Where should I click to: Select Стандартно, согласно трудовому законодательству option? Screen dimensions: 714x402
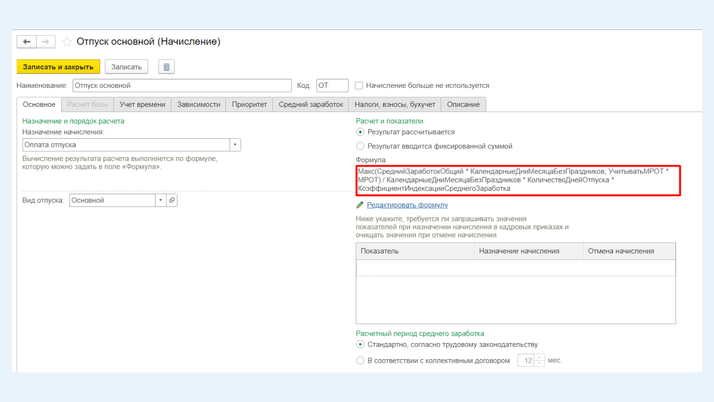360,345
